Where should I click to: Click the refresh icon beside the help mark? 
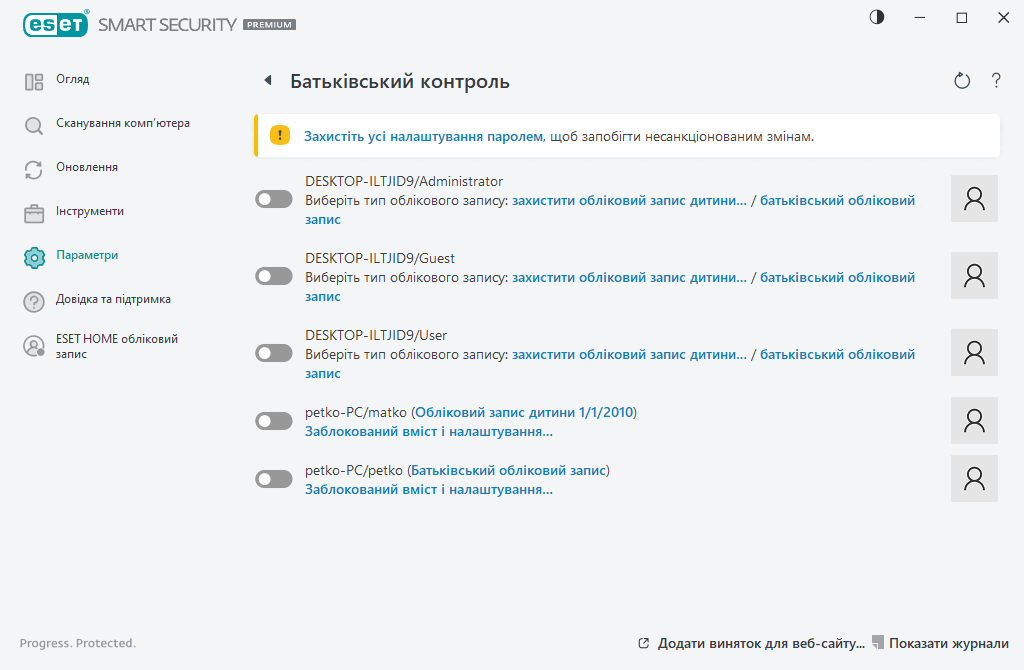tap(962, 81)
